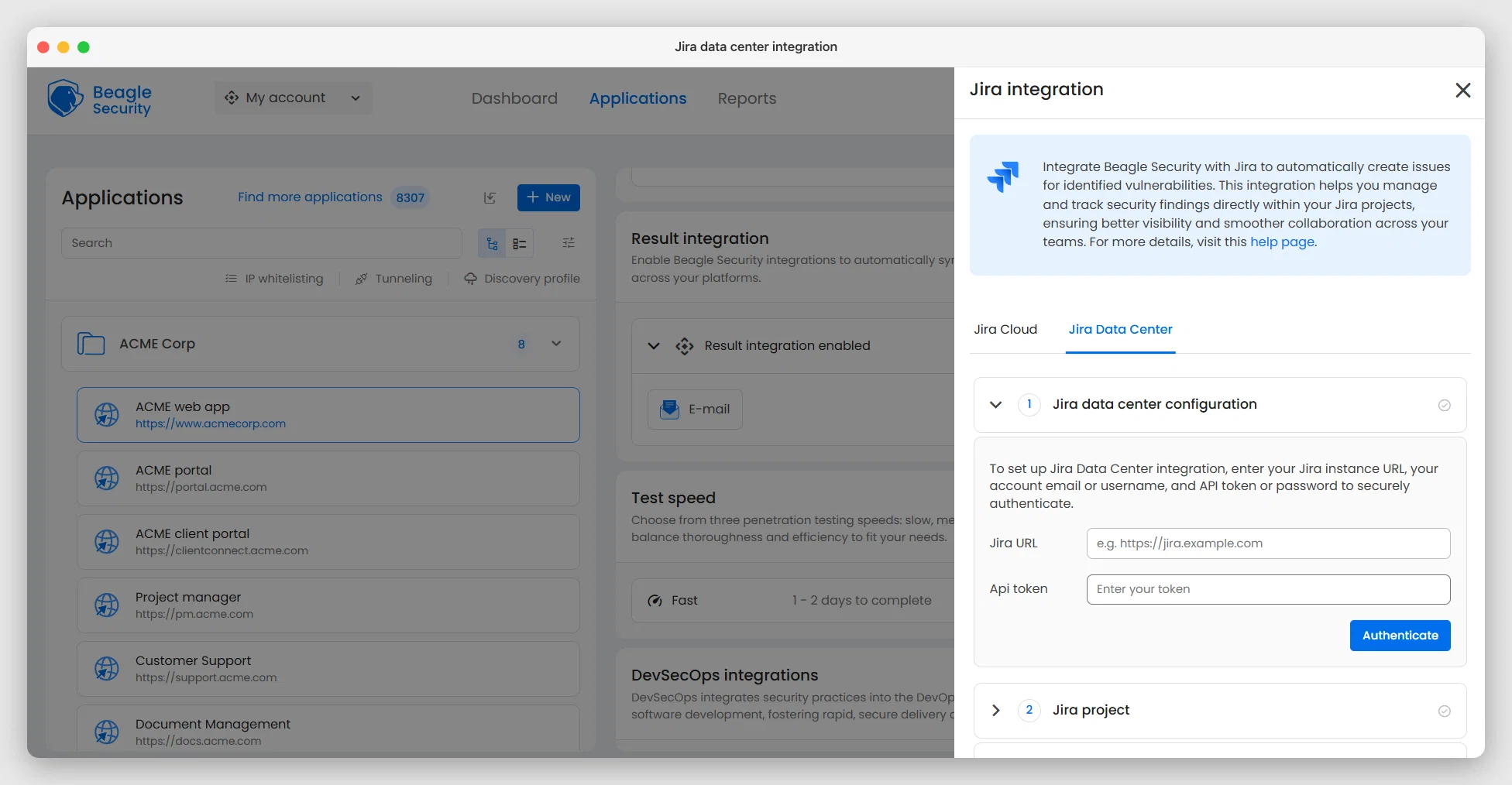Click the DevSecOps integrations heading
Screen dimensions: 1512x785
(724, 675)
